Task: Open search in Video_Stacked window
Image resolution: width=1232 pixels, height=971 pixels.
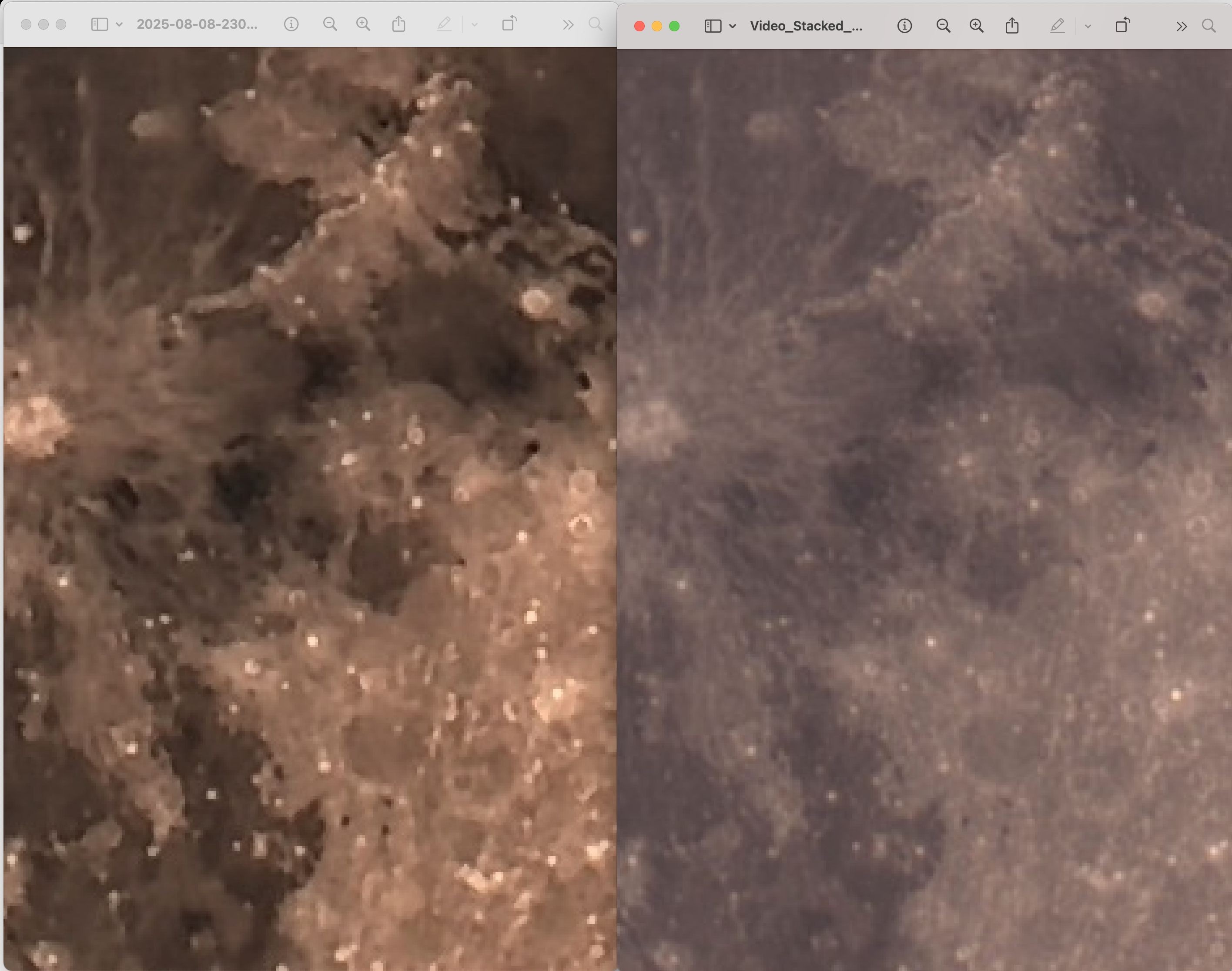Action: tap(1209, 26)
